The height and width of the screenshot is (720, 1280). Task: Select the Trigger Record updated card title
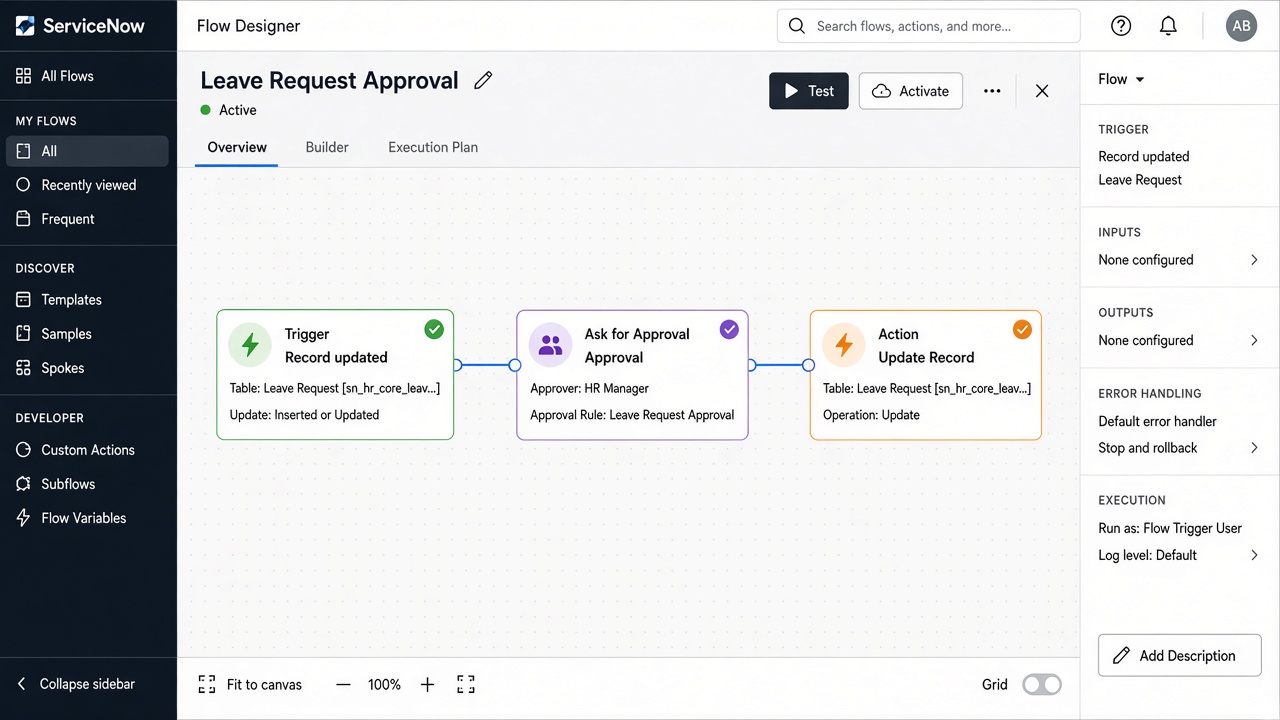coord(336,346)
